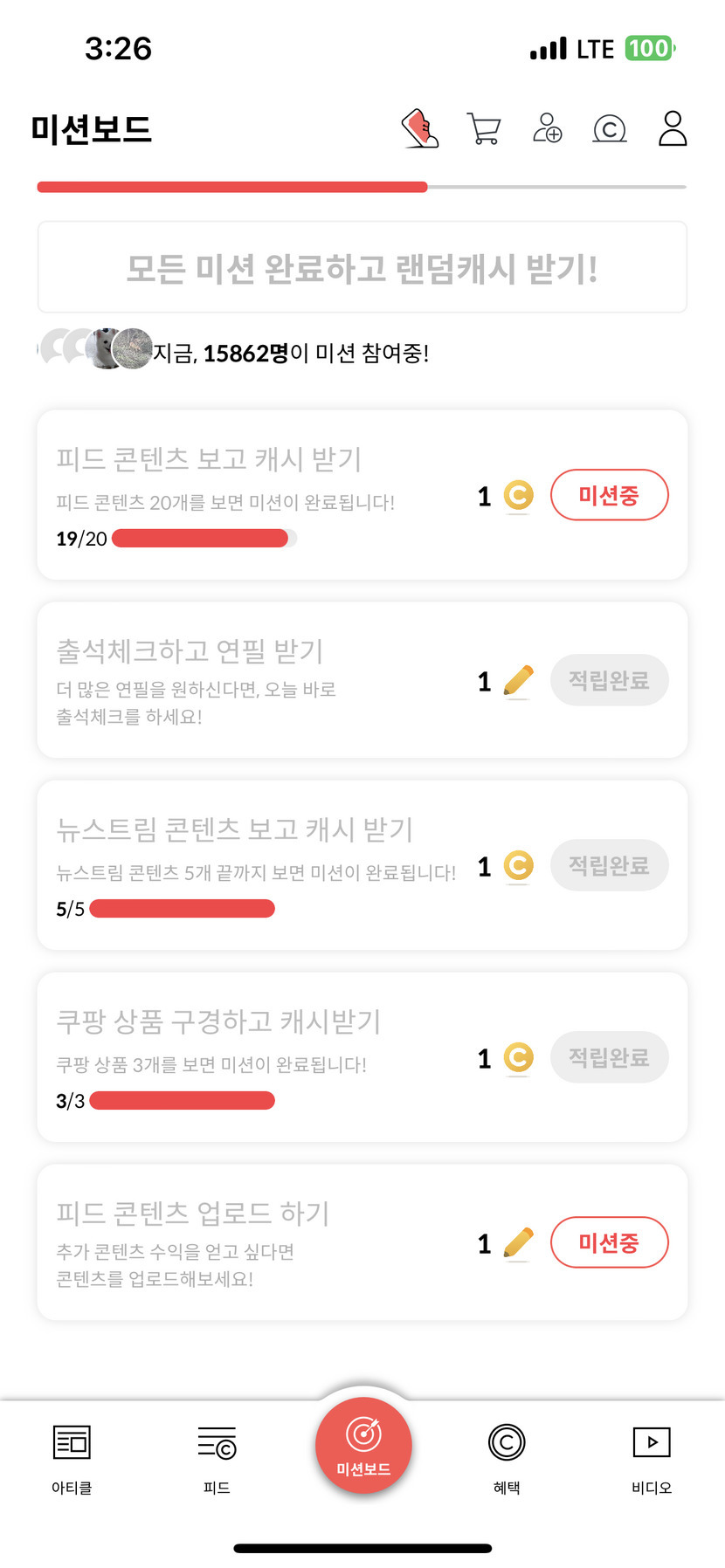Open the 혜택 tab

pos(507,1455)
